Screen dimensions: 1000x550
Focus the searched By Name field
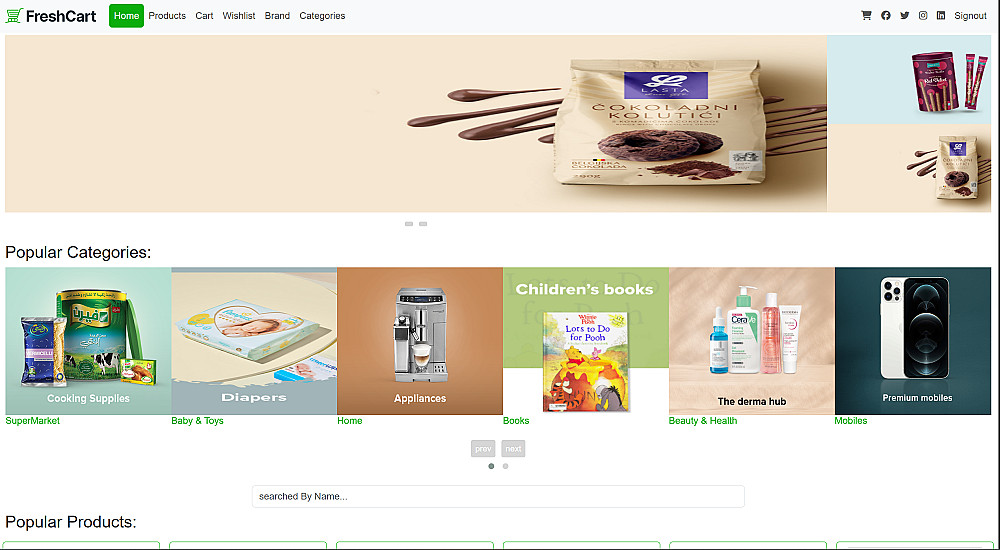tap(498, 496)
